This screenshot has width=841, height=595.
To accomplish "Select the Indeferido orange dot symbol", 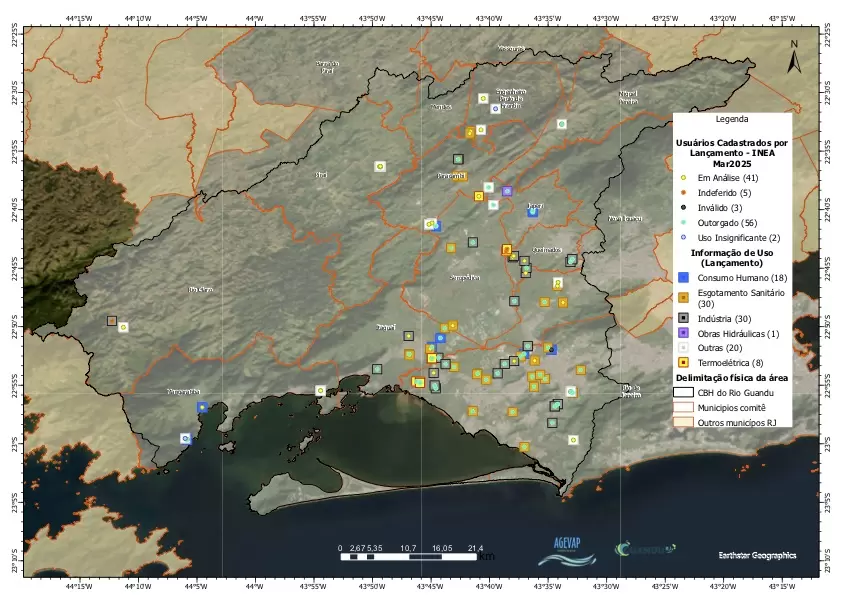I will (683, 192).
